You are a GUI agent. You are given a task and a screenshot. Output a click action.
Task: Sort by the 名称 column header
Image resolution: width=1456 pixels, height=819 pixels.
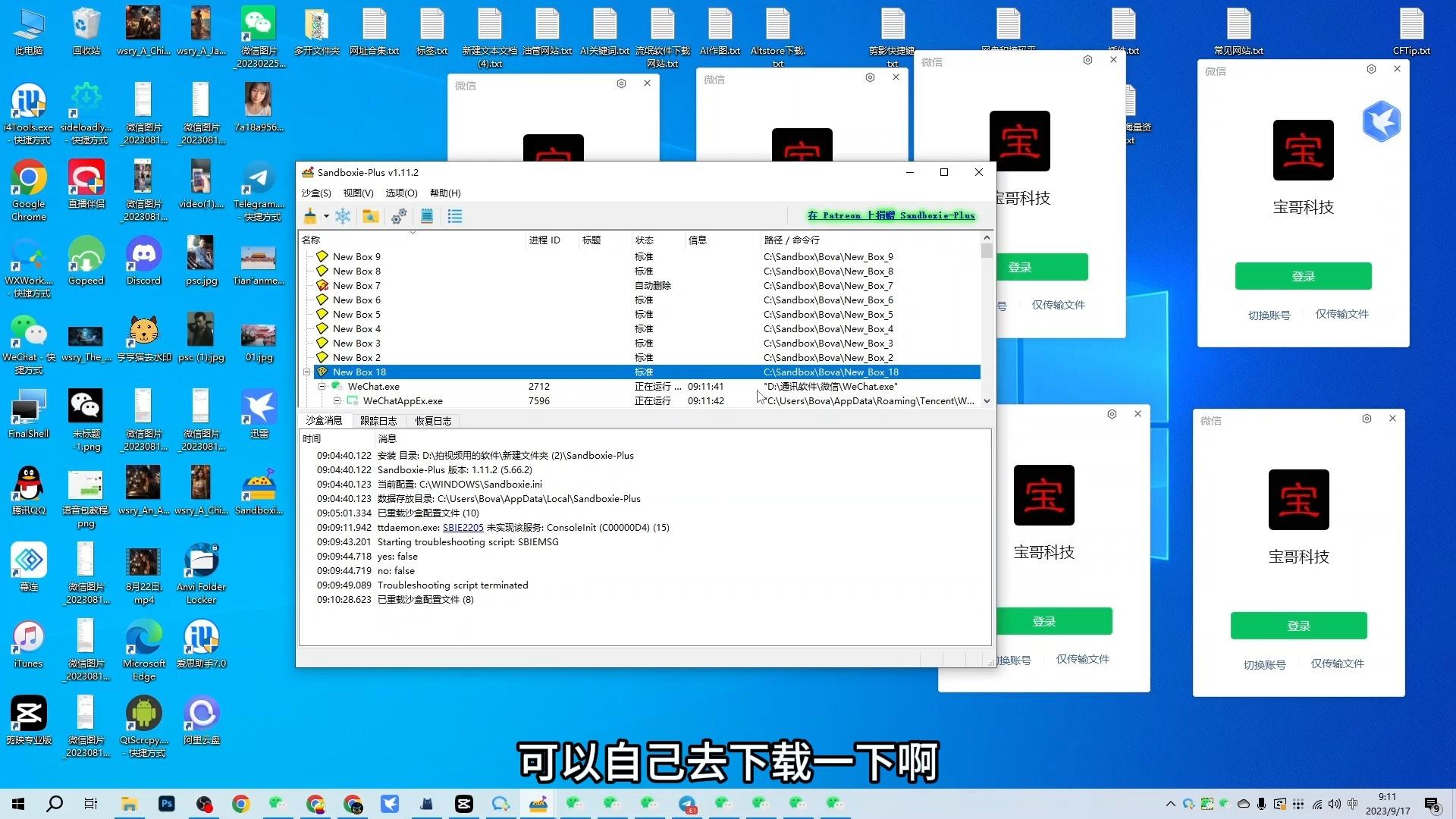413,240
